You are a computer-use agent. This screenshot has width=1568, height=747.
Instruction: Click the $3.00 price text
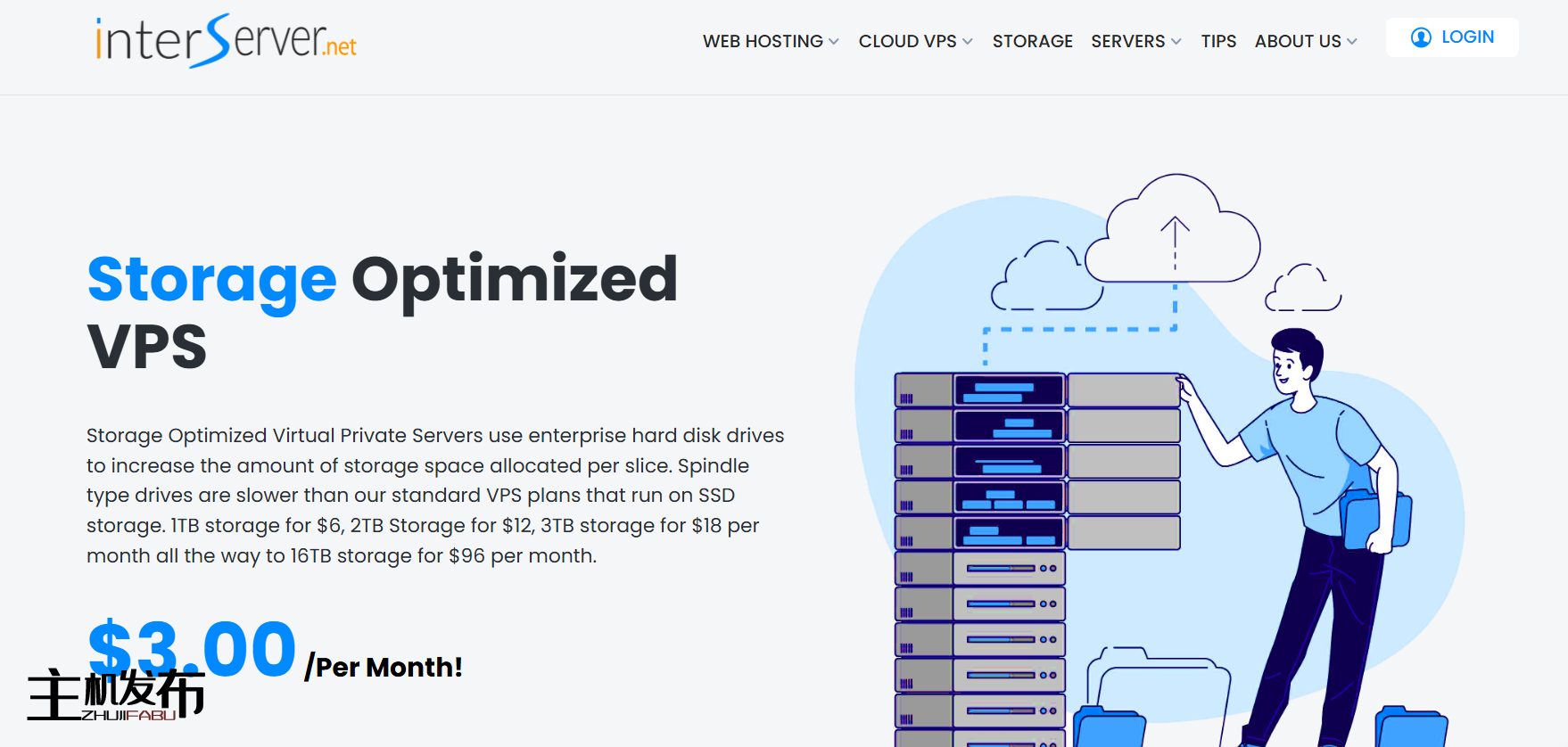point(192,648)
